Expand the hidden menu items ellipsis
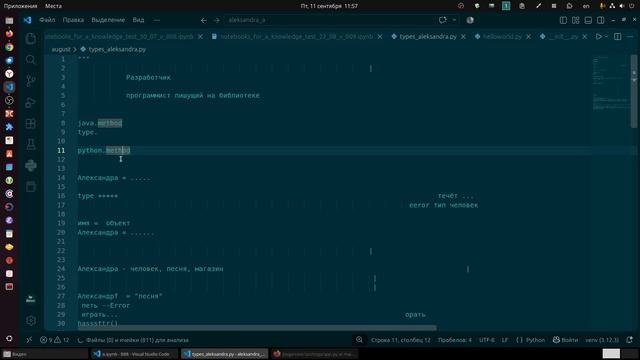This screenshot has height=360, width=640. pyautogui.click(x=157, y=20)
